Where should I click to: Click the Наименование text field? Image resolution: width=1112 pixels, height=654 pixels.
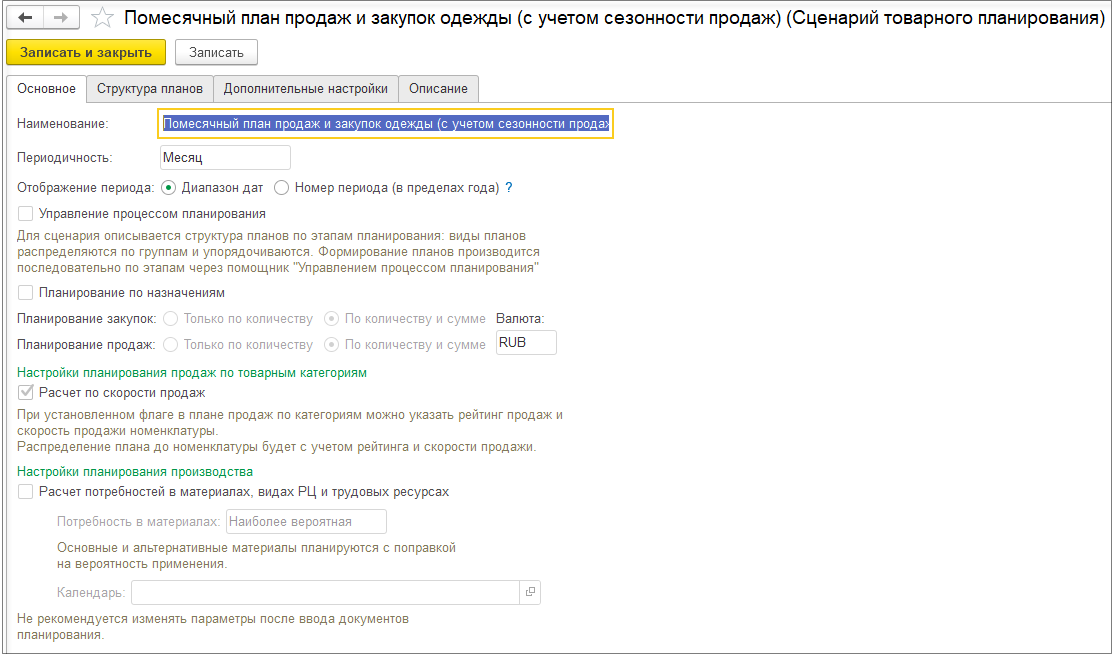click(x=386, y=124)
